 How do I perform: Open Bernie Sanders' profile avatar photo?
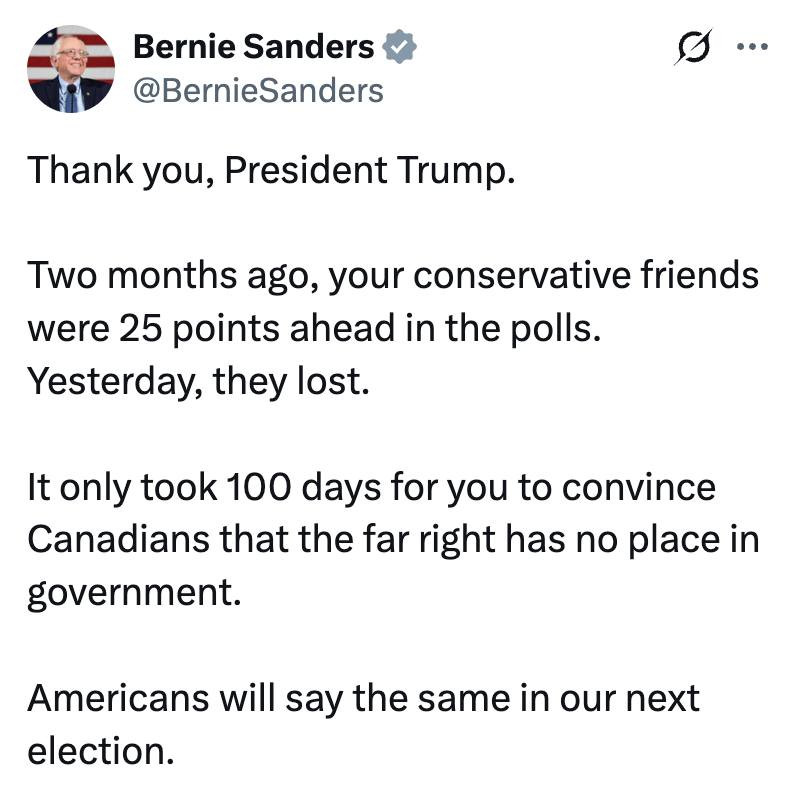click(x=71, y=68)
